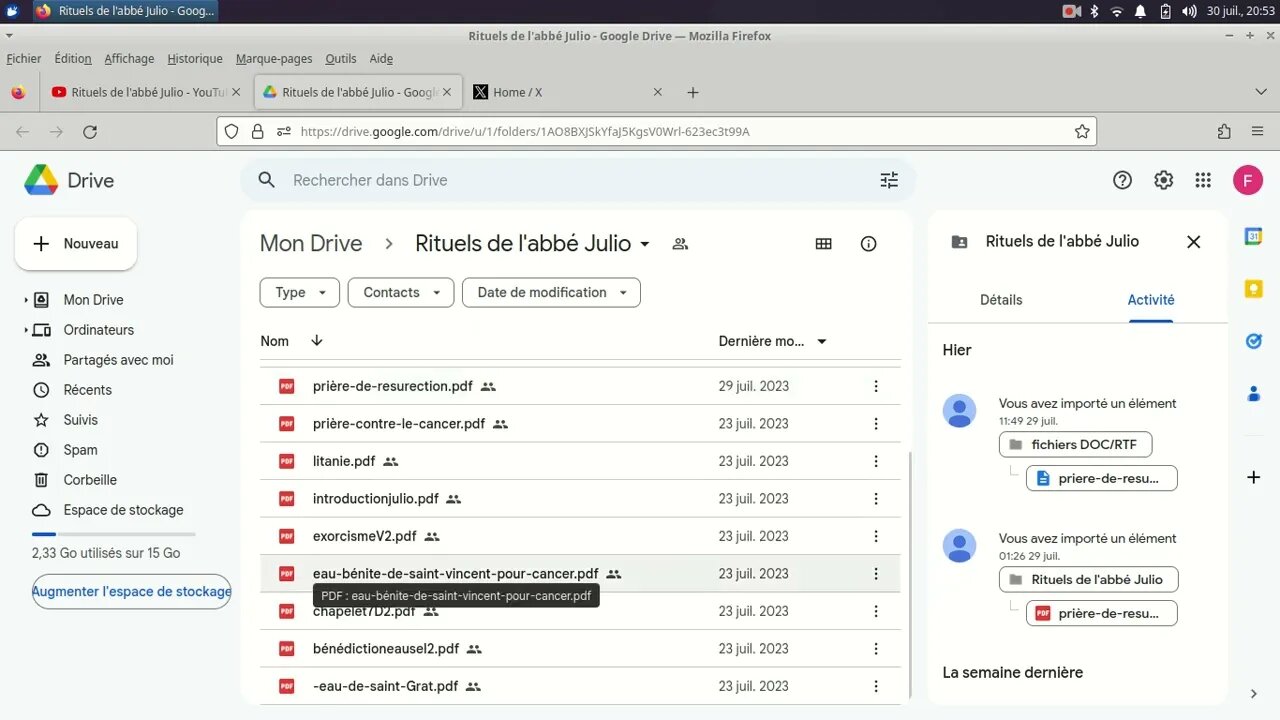Open Partagés avec moi in sidebar

click(x=118, y=360)
